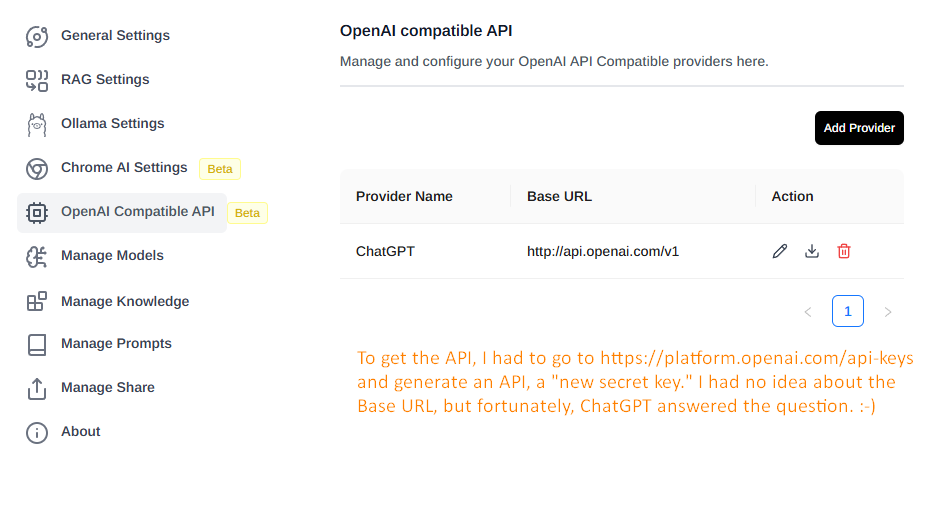
Task: Go to the next page arrow
Action: click(888, 312)
